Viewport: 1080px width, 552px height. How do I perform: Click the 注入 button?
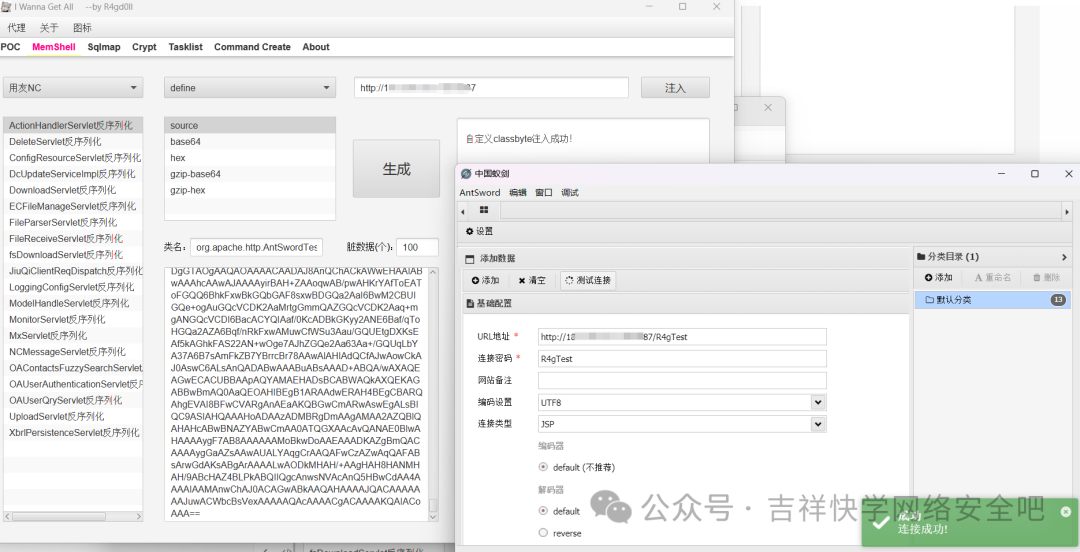[x=675, y=88]
